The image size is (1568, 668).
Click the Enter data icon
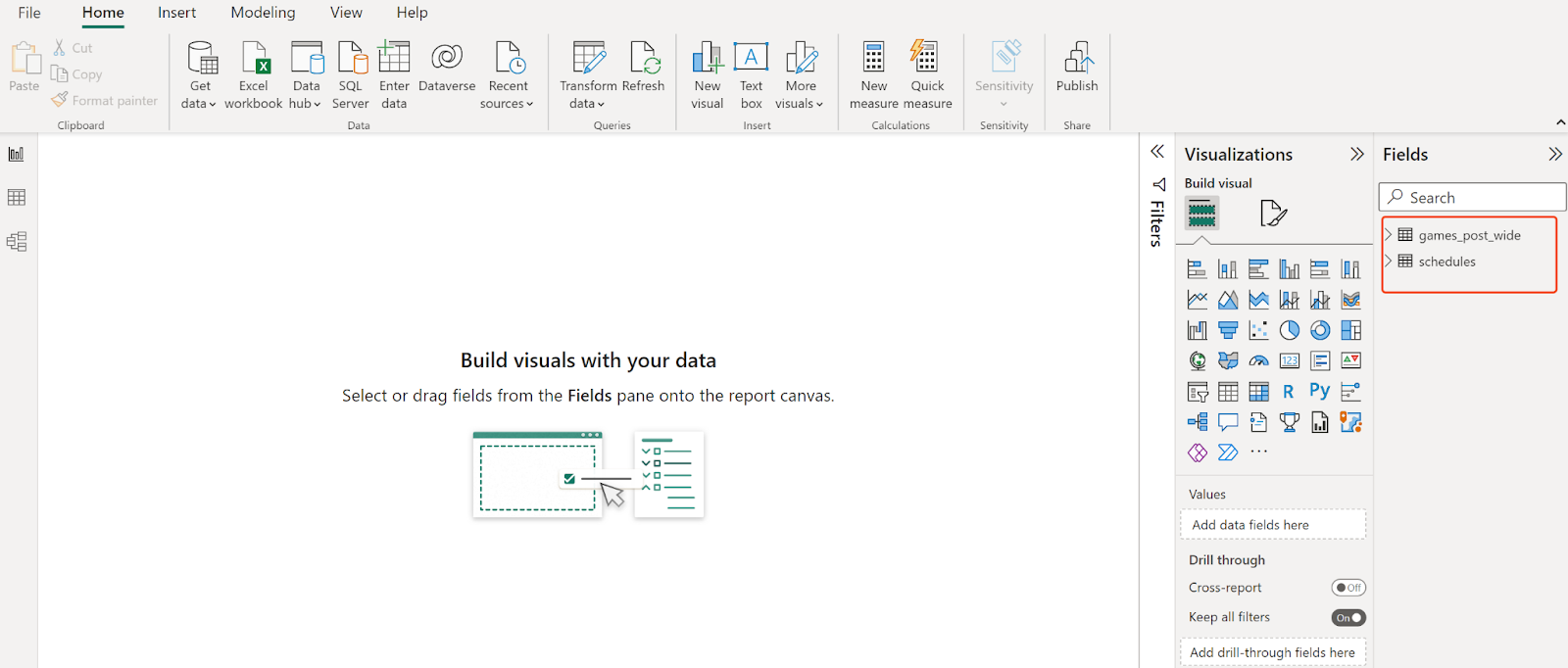click(394, 57)
